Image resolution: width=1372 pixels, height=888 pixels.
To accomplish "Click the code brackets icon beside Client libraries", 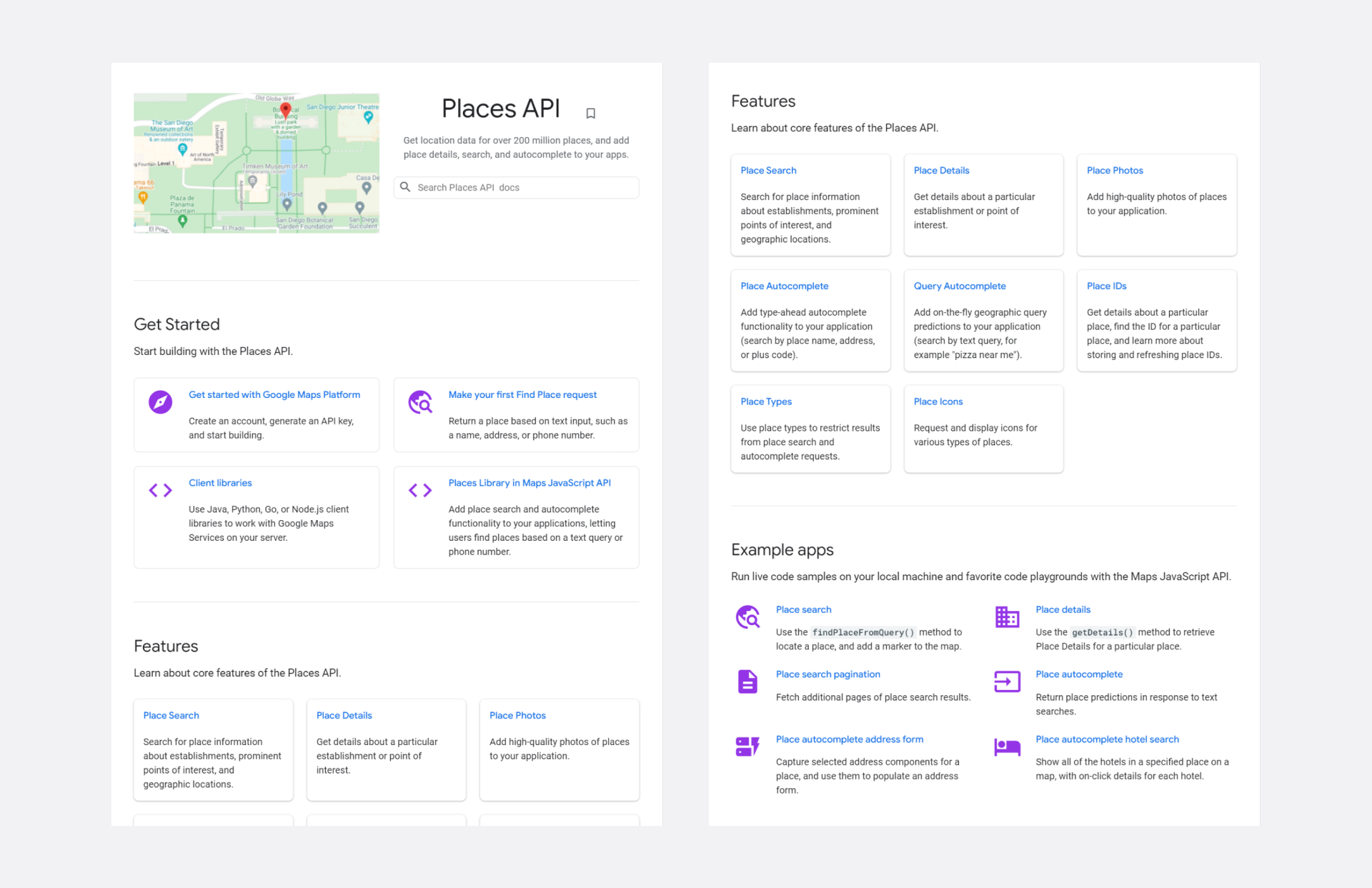I will 160,490.
